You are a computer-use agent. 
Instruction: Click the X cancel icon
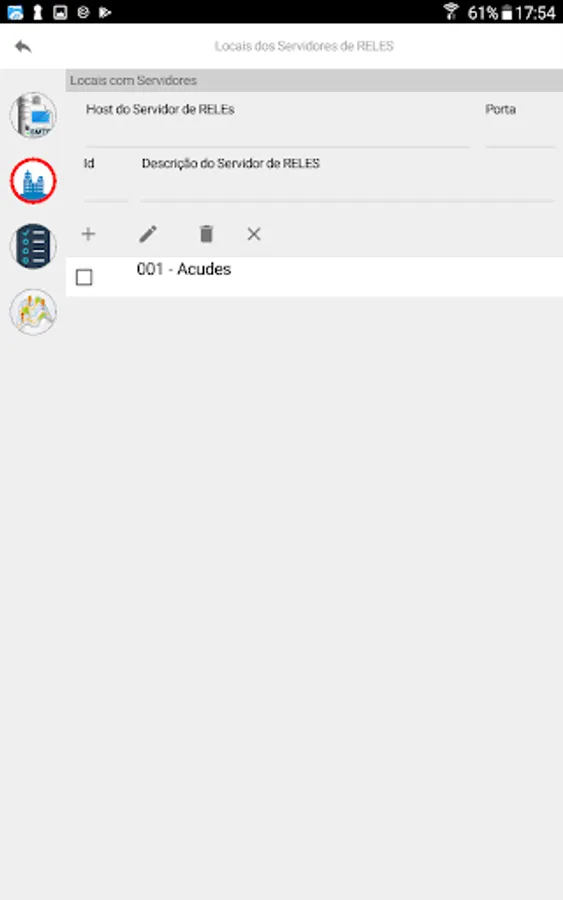pyautogui.click(x=254, y=234)
